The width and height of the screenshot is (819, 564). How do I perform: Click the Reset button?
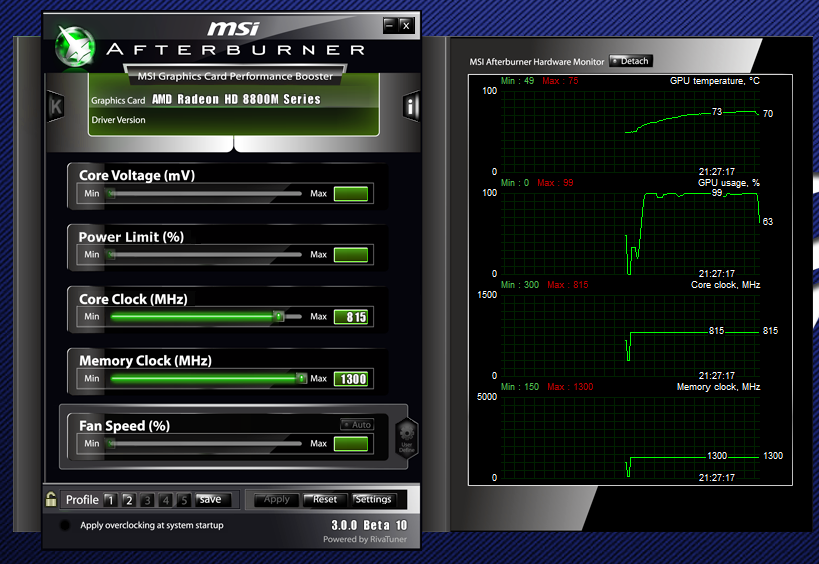click(x=324, y=500)
